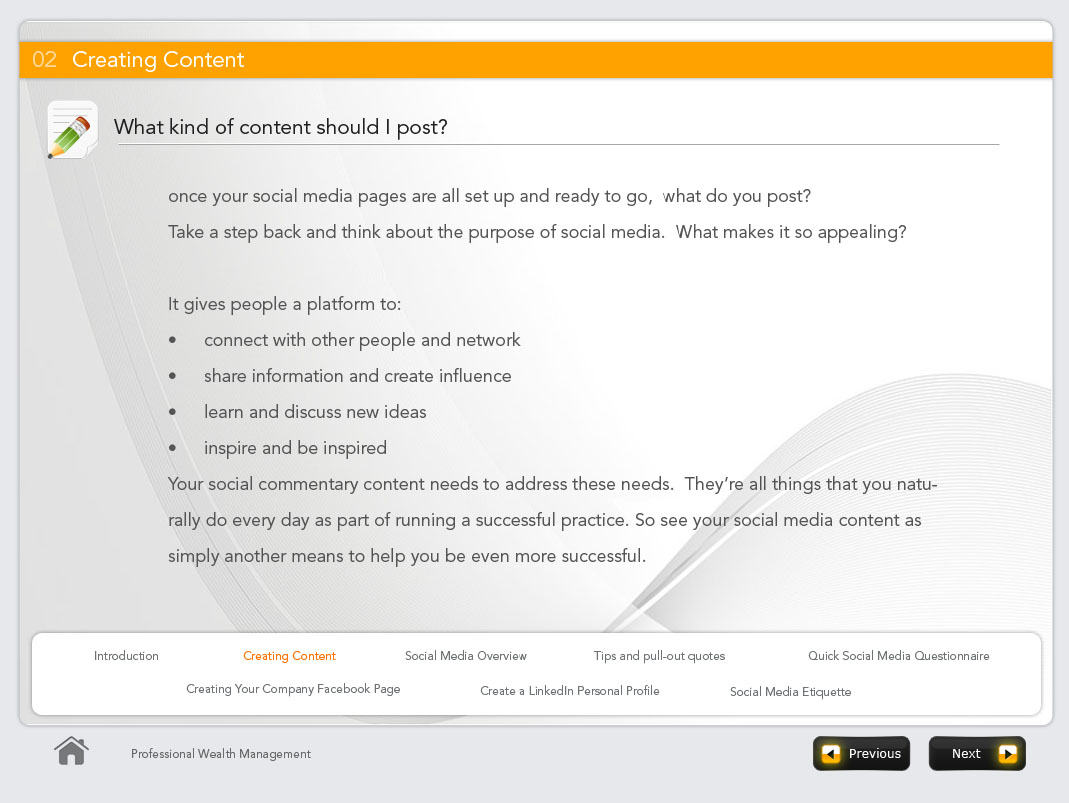Click the home icon
Screen dimensions: 1069x803
tap(72, 751)
